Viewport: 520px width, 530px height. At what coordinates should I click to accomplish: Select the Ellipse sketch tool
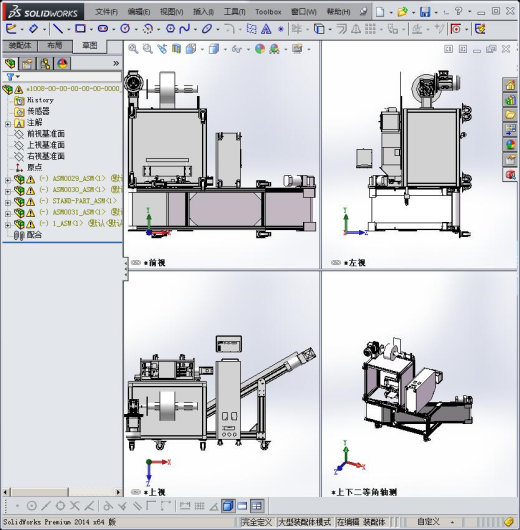coord(207,29)
